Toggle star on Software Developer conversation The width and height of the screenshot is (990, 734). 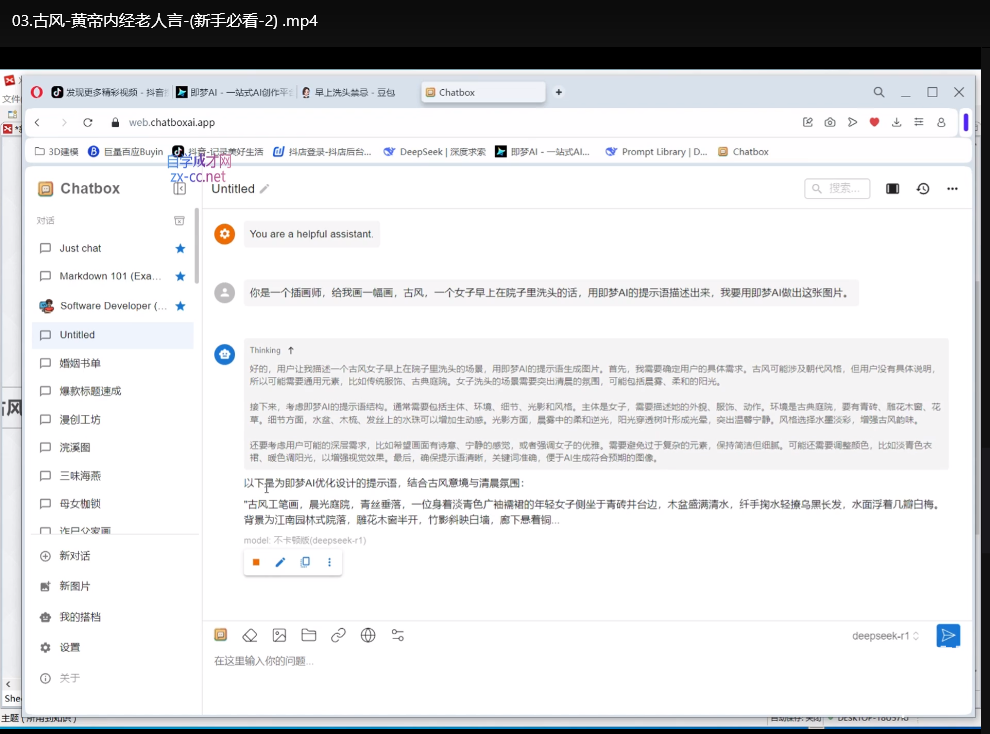(180, 305)
